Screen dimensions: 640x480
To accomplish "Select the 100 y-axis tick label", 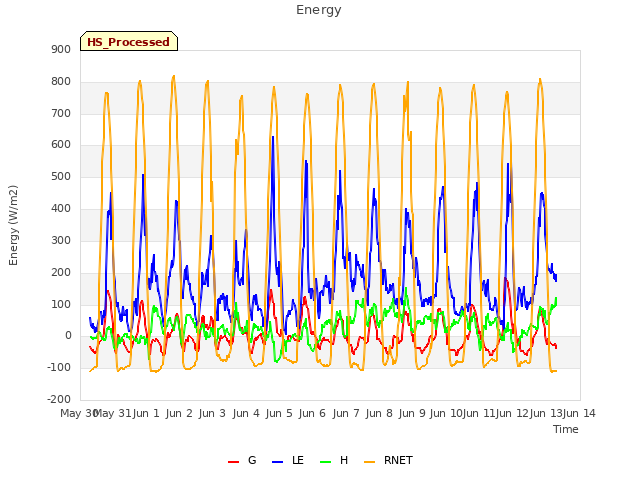I will point(61,304).
